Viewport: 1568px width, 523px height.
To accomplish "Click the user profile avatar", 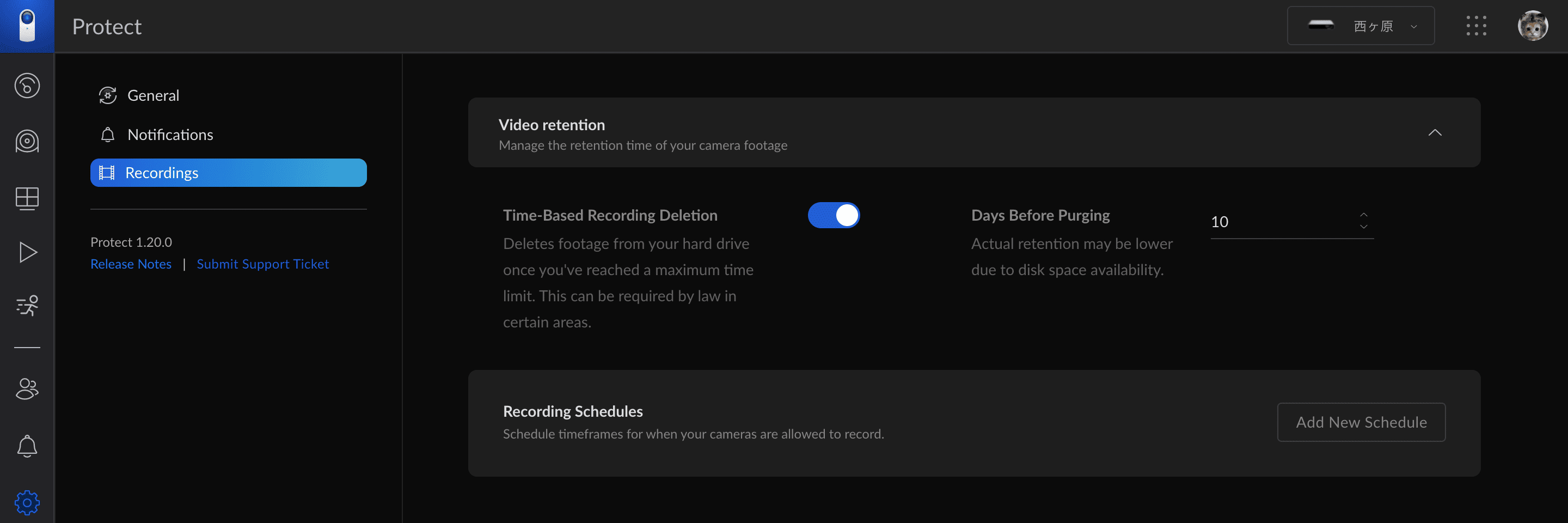I will [1533, 26].
